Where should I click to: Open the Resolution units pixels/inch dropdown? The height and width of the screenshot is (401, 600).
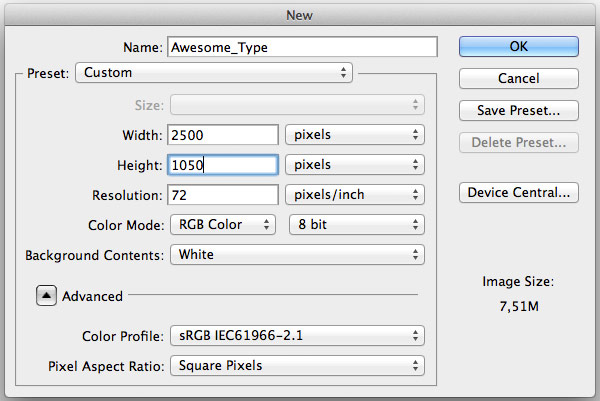point(355,195)
